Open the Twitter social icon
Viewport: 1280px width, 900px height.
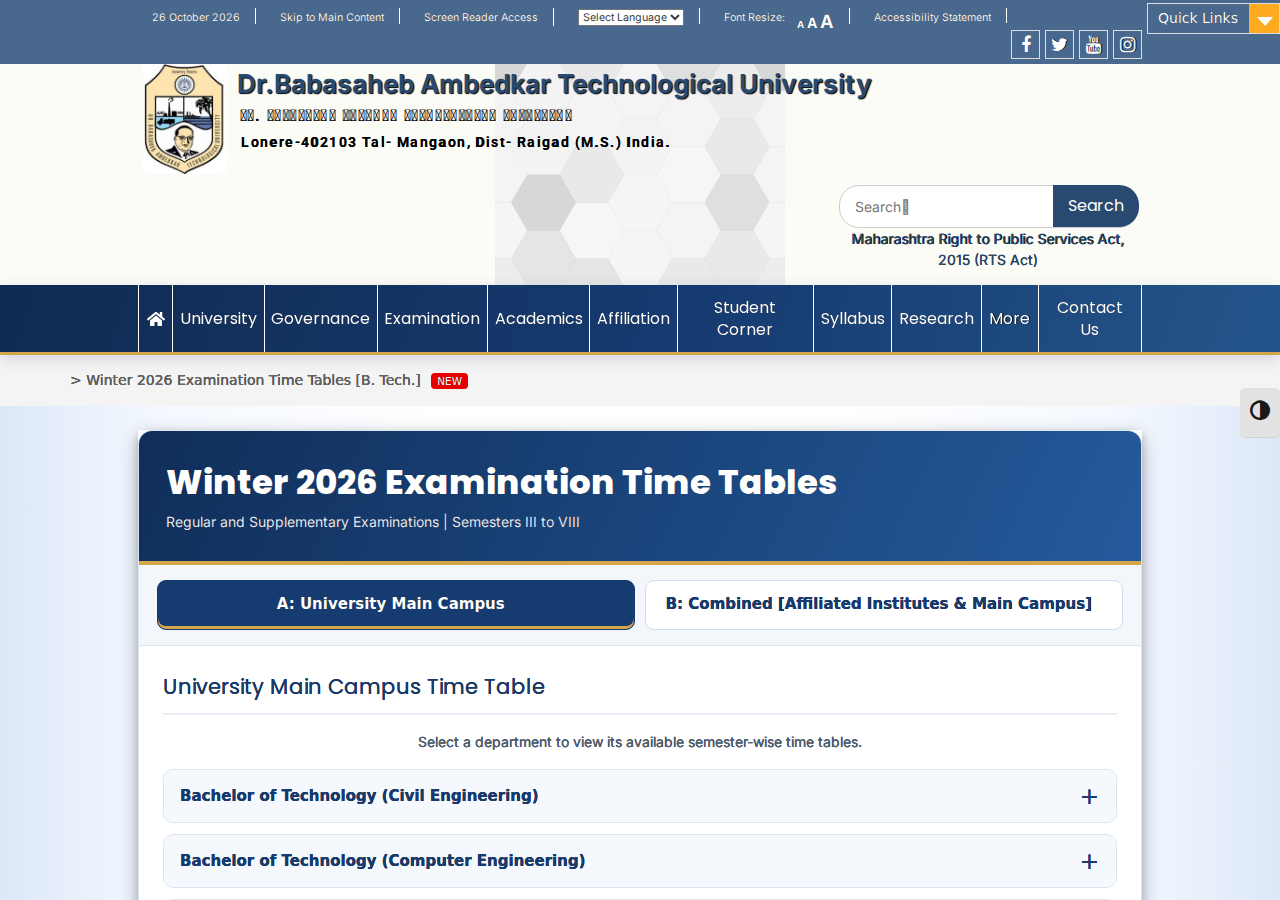click(x=1059, y=44)
